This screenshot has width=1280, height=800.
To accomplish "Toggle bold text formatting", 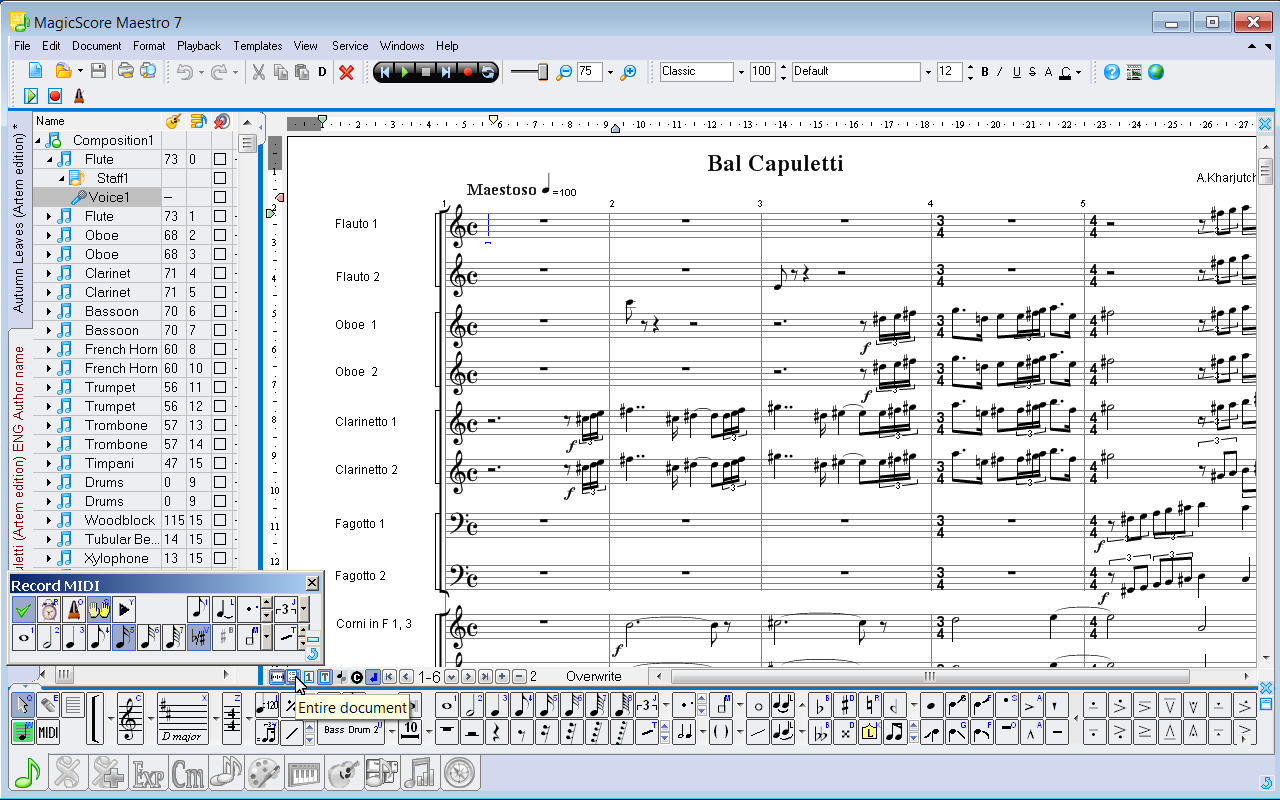I will [985, 72].
